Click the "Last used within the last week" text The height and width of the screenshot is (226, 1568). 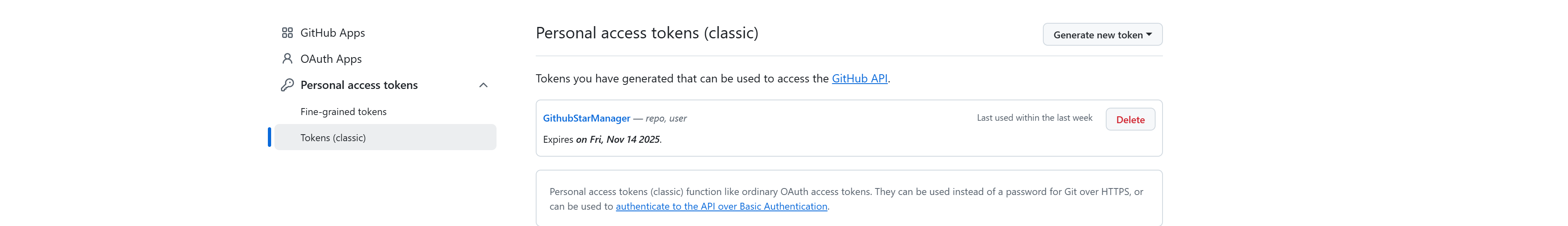[x=1034, y=118]
